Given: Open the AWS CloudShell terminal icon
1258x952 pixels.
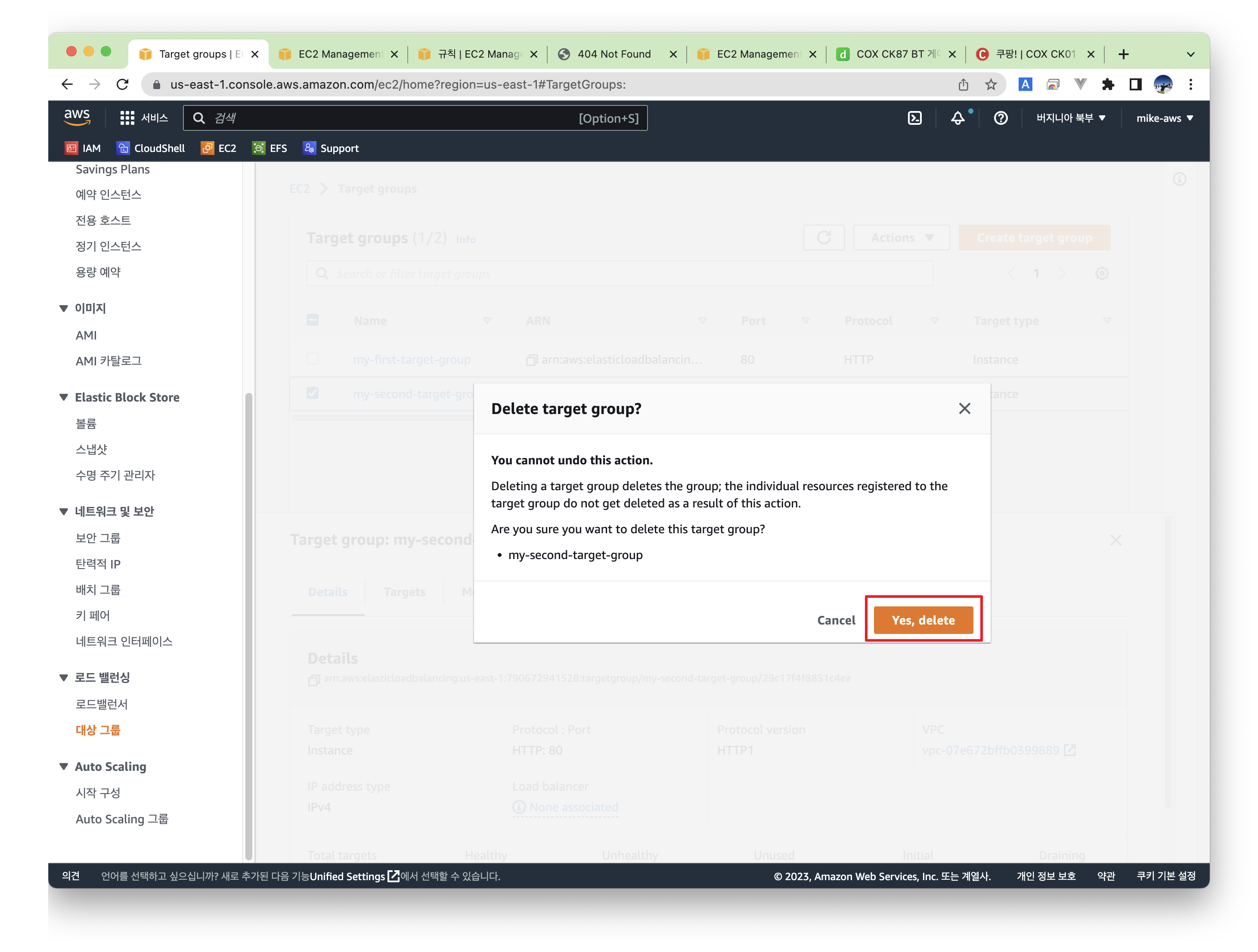Looking at the screenshot, I should coord(914,118).
